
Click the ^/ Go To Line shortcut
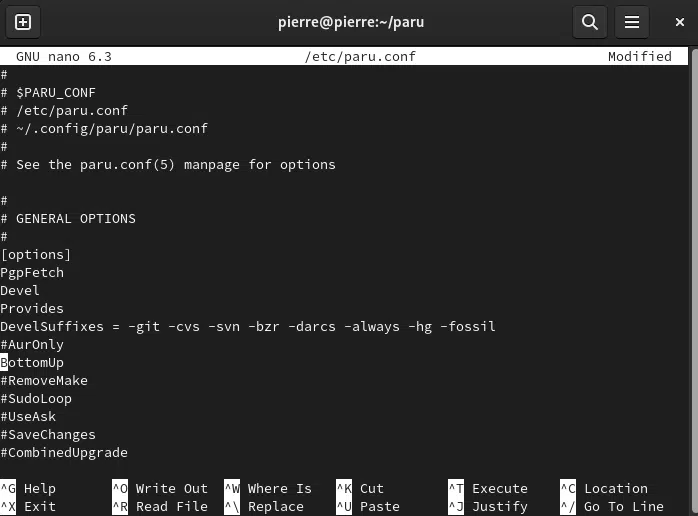(x=612, y=507)
